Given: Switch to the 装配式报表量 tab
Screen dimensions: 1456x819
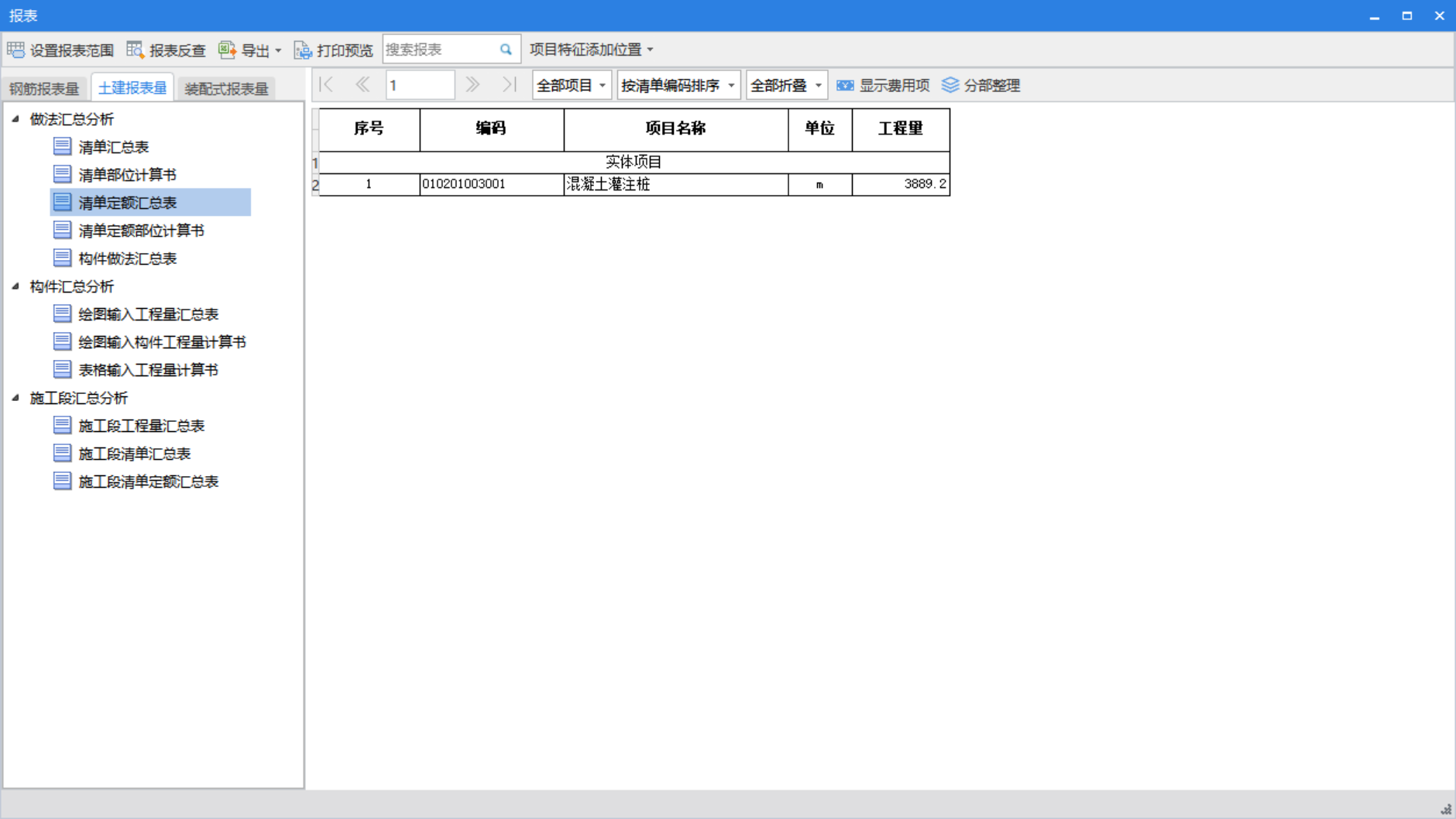Looking at the screenshot, I should (x=226, y=88).
